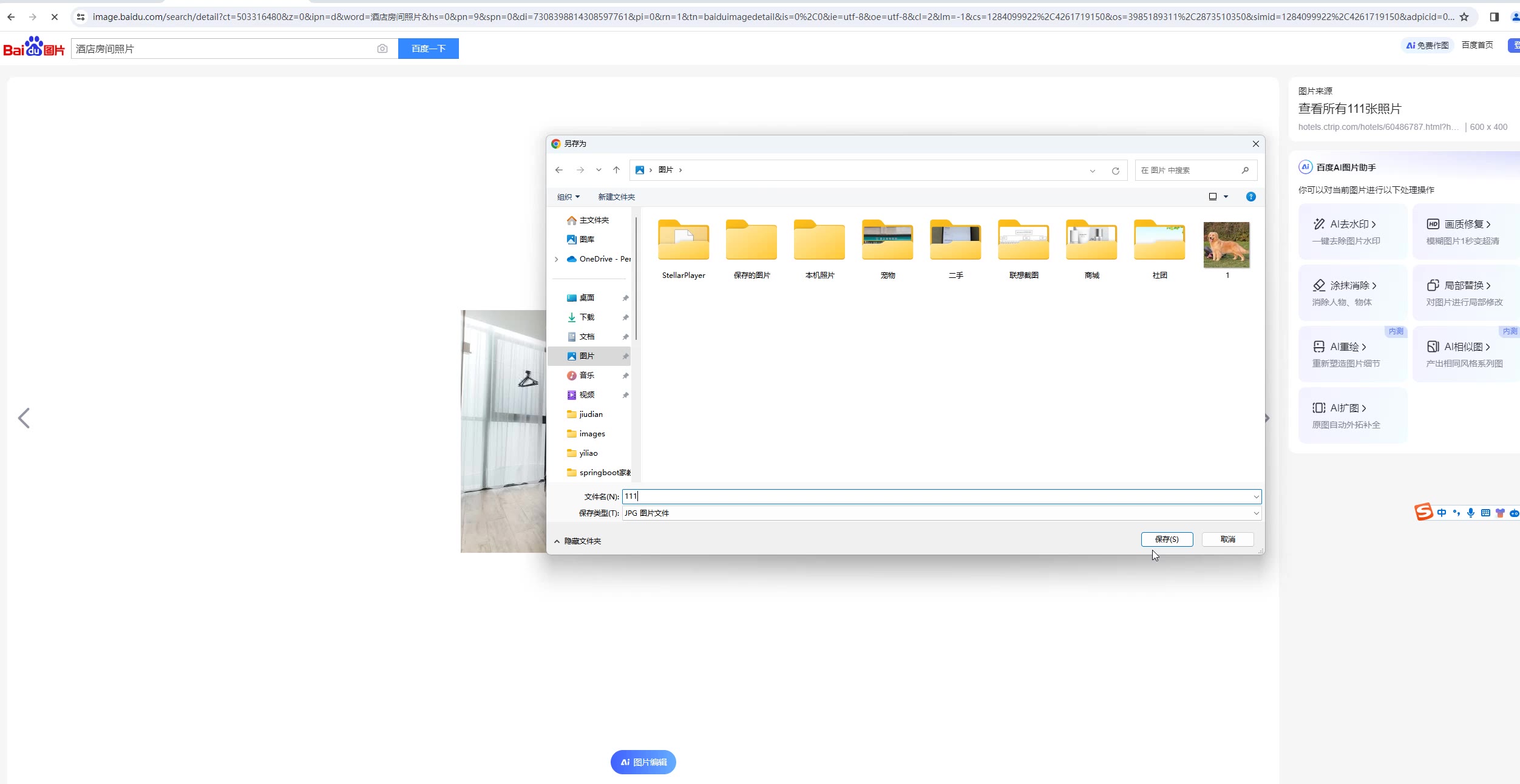The height and width of the screenshot is (784, 1520).
Task: Go up one folder level with the up arrow
Action: click(x=616, y=170)
